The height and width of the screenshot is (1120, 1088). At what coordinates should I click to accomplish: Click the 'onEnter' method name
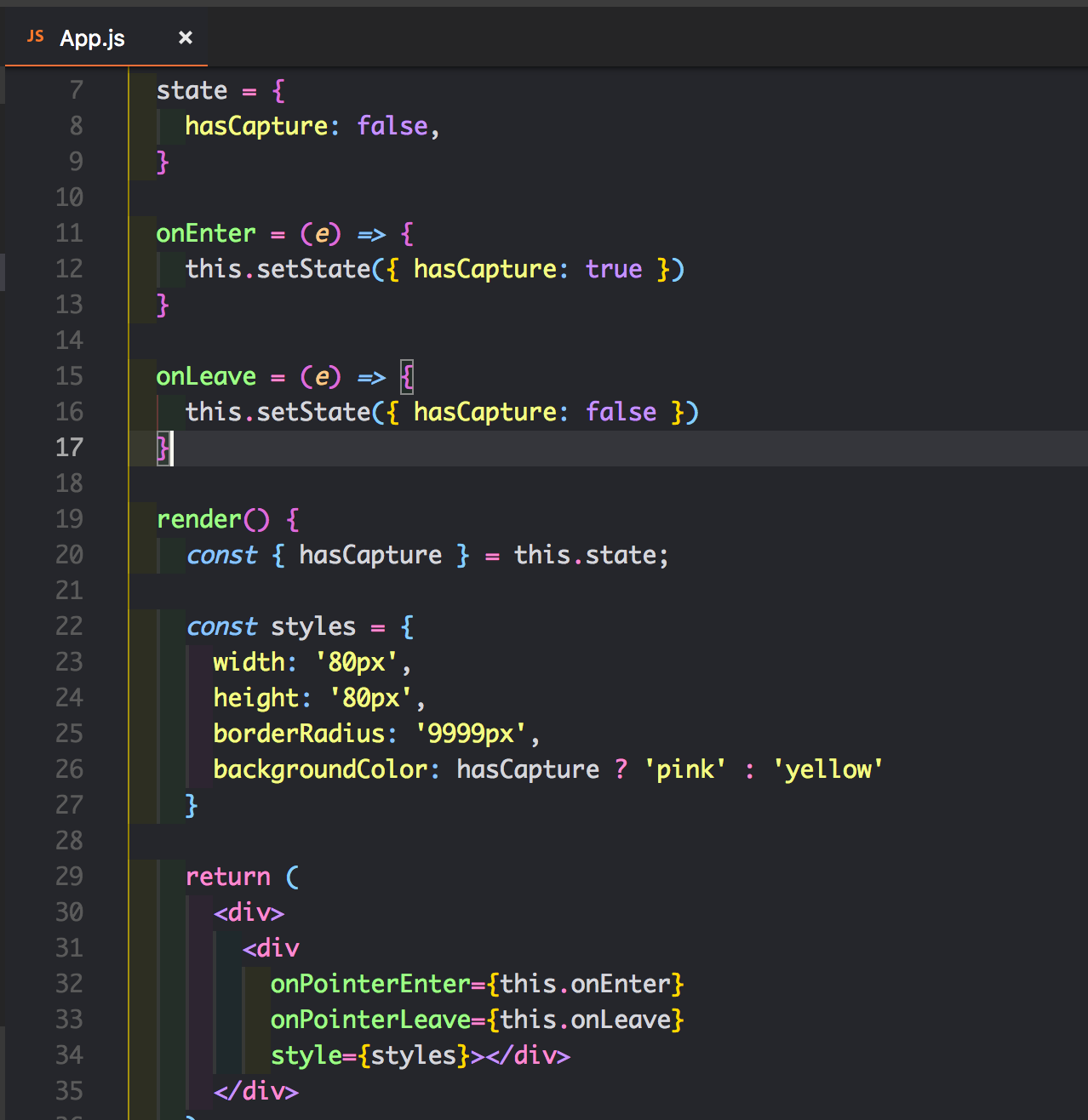[x=206, y=233]
